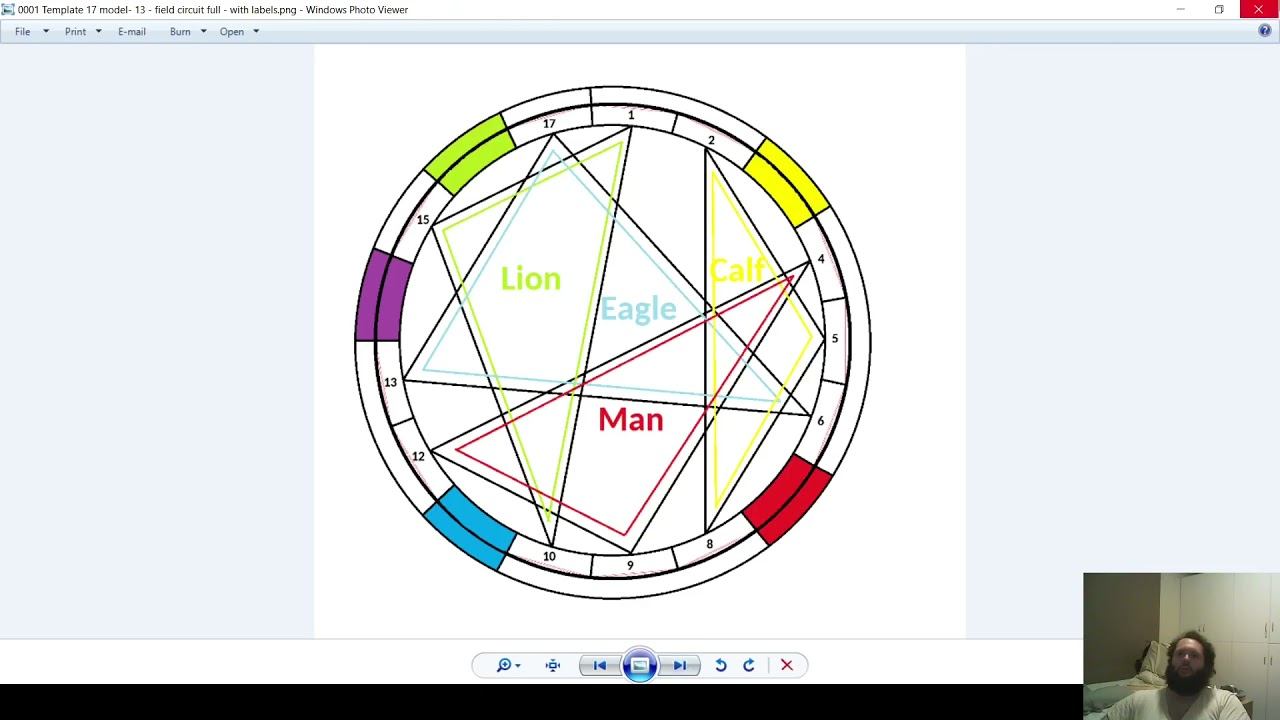Click the Photo Viewer title bar icon
The height and width of the screenshot is (720, 1280).
pyautogui.click(x=8, y=9)
